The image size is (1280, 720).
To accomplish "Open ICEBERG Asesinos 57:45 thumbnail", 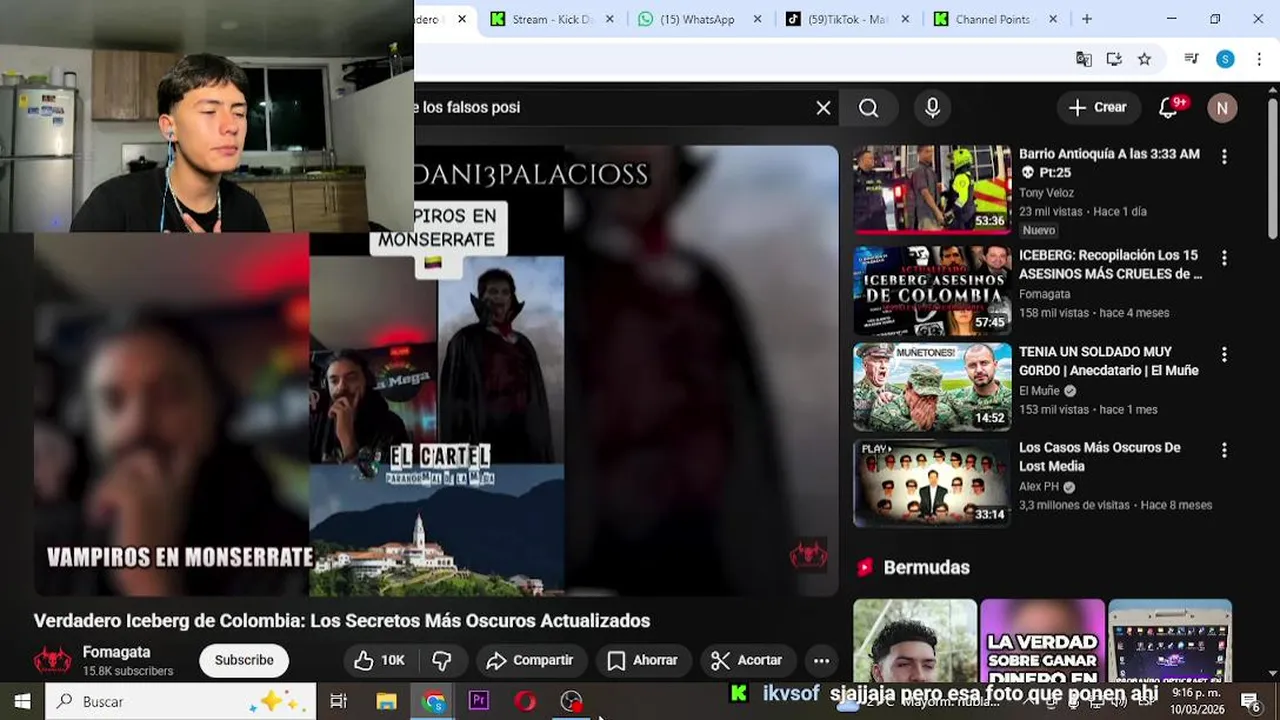I will [932, 290].
